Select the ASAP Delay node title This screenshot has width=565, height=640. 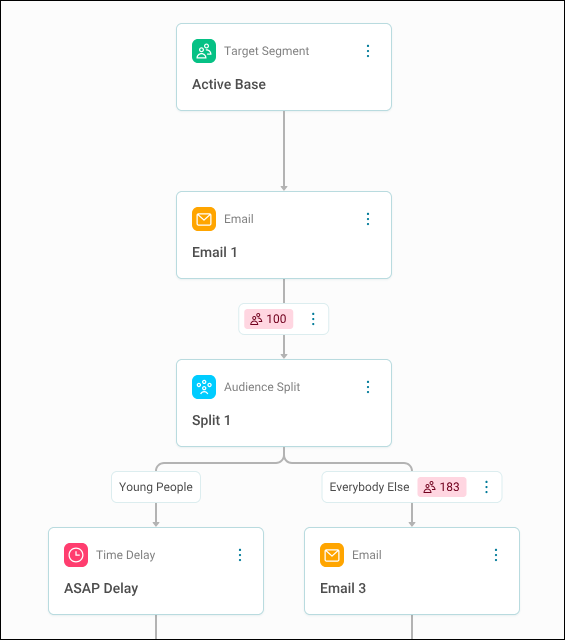tap(101, 589)
